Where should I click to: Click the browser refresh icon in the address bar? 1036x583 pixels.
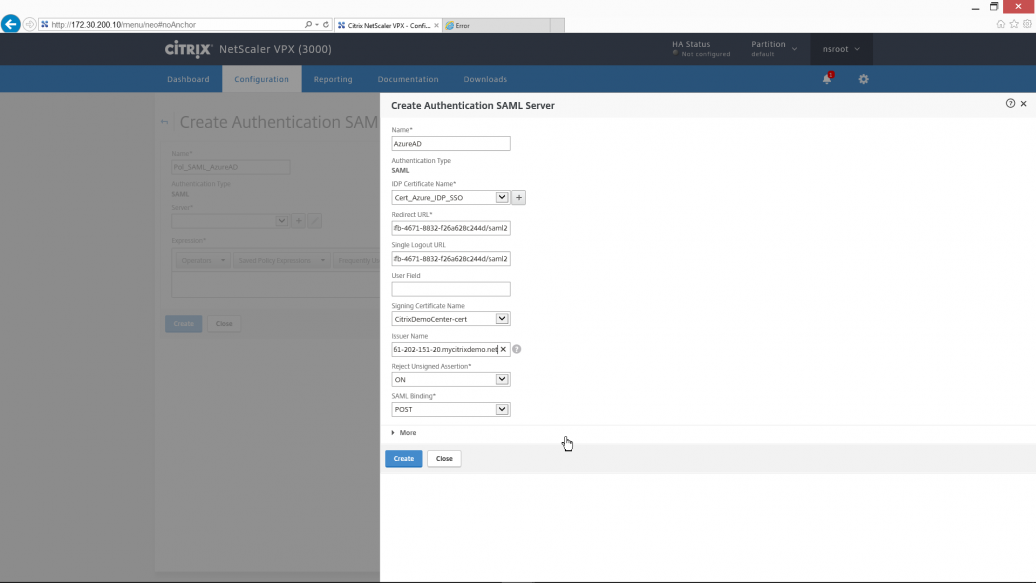pyautogui.click(x=326, y=25)
